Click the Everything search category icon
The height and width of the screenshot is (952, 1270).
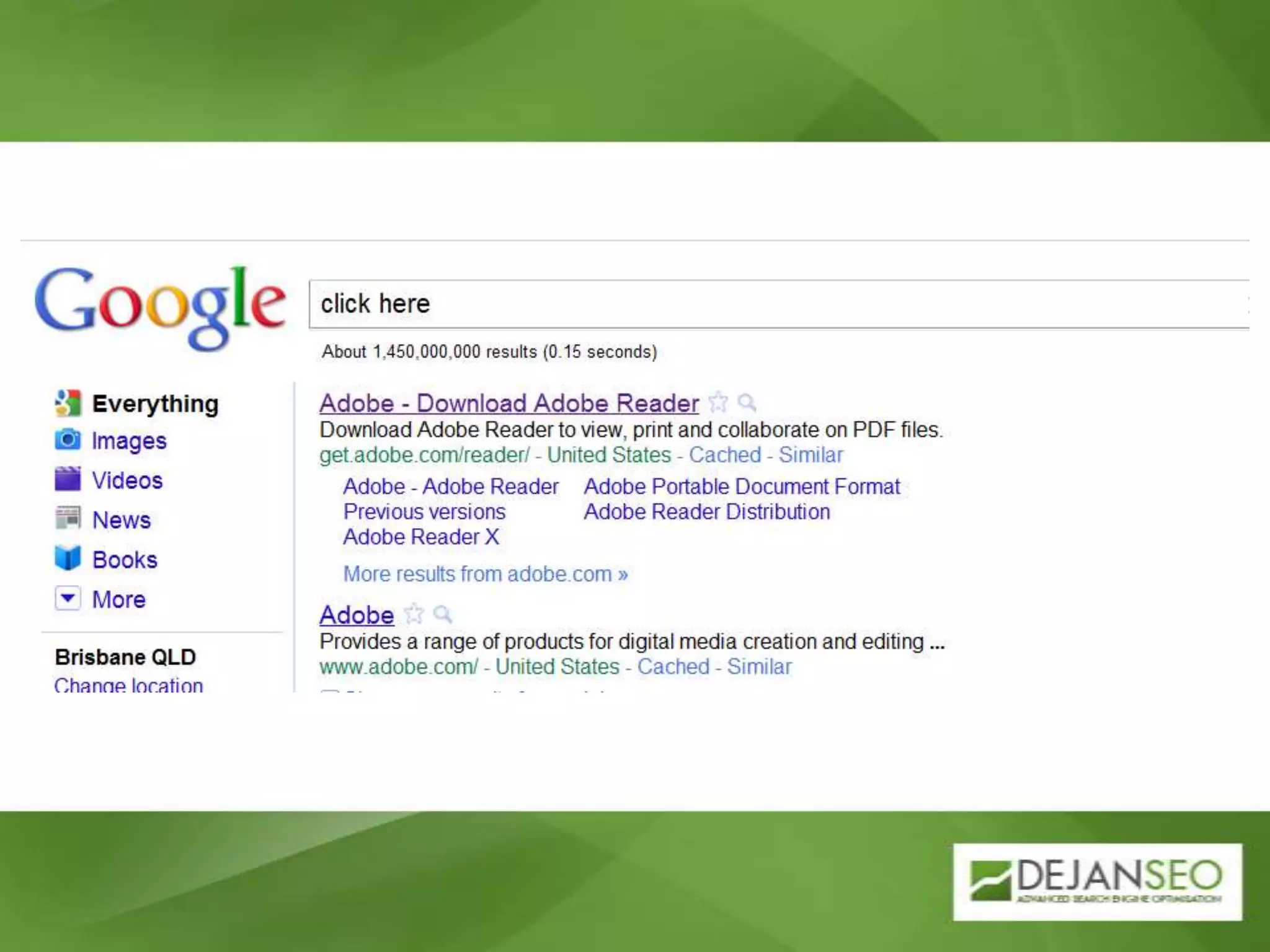[x=68, y=403]
